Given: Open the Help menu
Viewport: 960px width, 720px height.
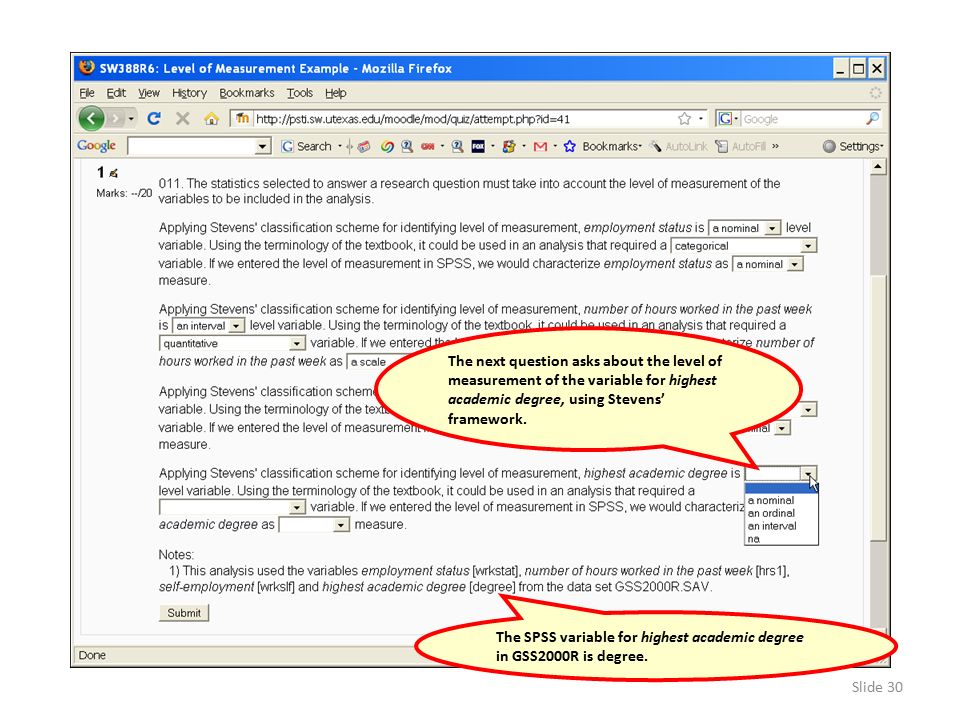Looking at the screenshot, I should [336, 93].
